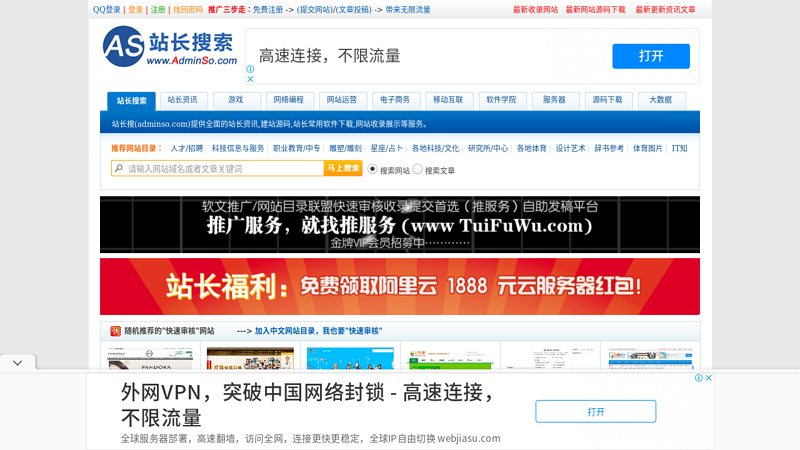This screenshot has width=800, height=450.
Task: Open the 服务器 tab
Action: [554, 100]
